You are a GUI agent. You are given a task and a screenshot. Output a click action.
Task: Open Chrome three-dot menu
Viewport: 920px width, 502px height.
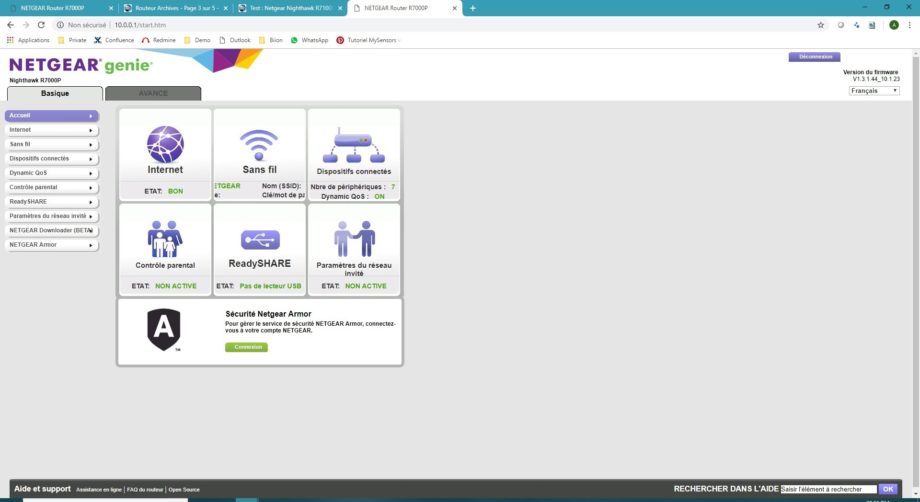point(910,25)
